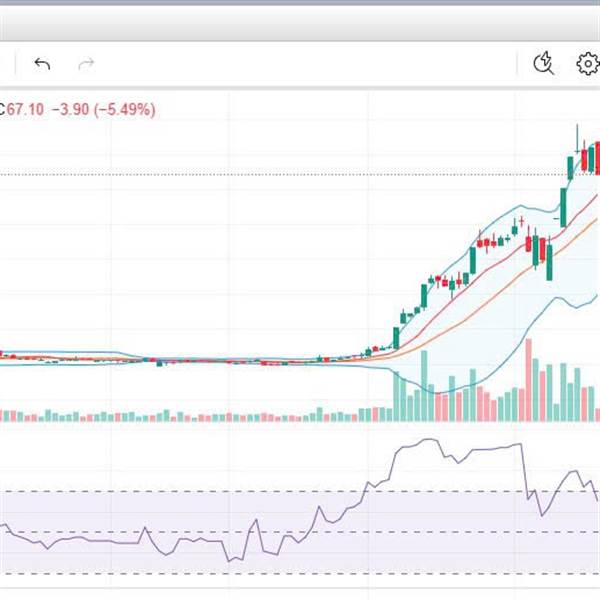Click the middle dashed RSI level line
Viewport: 600px width, 600px height.
300,532
